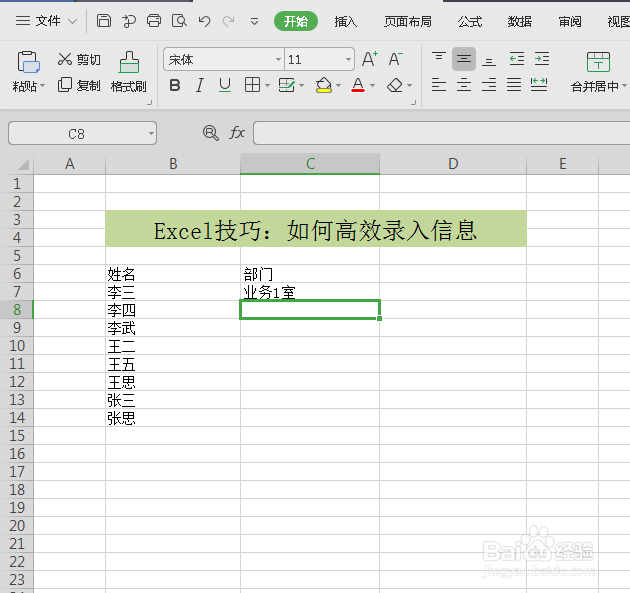The height and width of the screenshot is (593, 630).
Task: Align text to bottom
Action: [x=489, y=59]
